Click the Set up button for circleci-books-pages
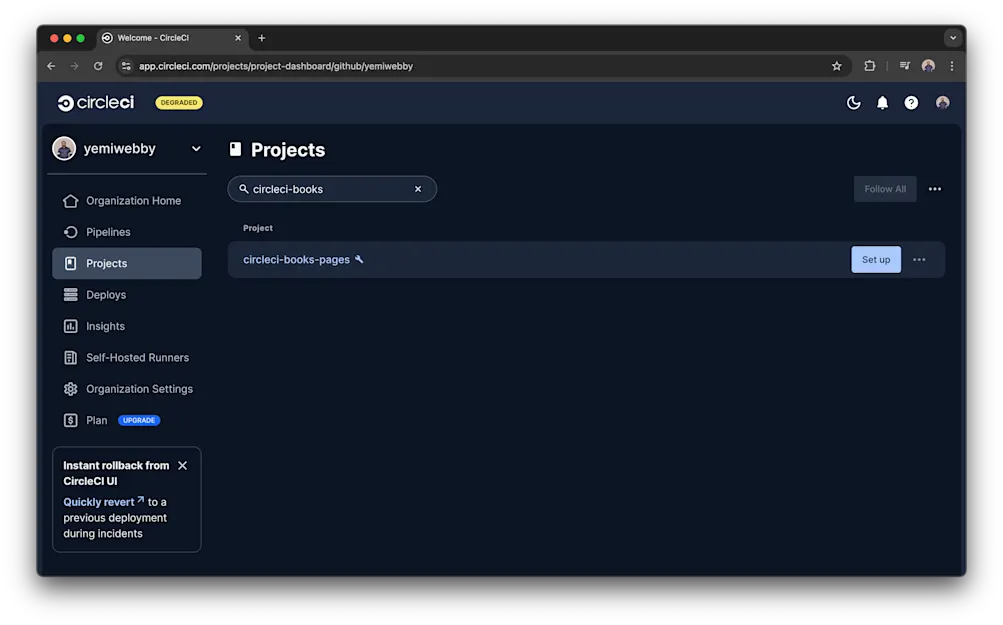 coord(875,259)
